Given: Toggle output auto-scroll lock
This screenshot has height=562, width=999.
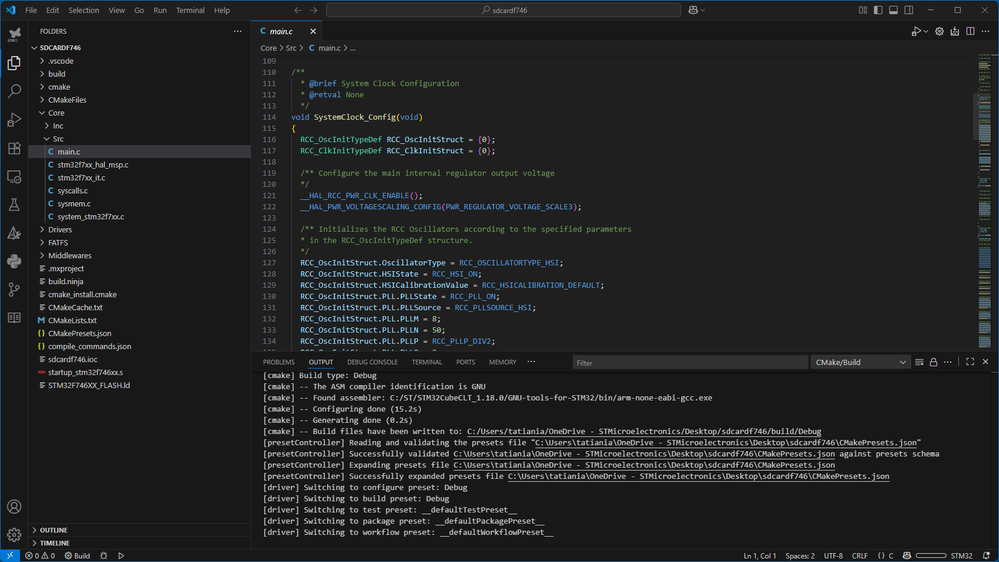Looking at the screenshot, I should click(933, 362).
